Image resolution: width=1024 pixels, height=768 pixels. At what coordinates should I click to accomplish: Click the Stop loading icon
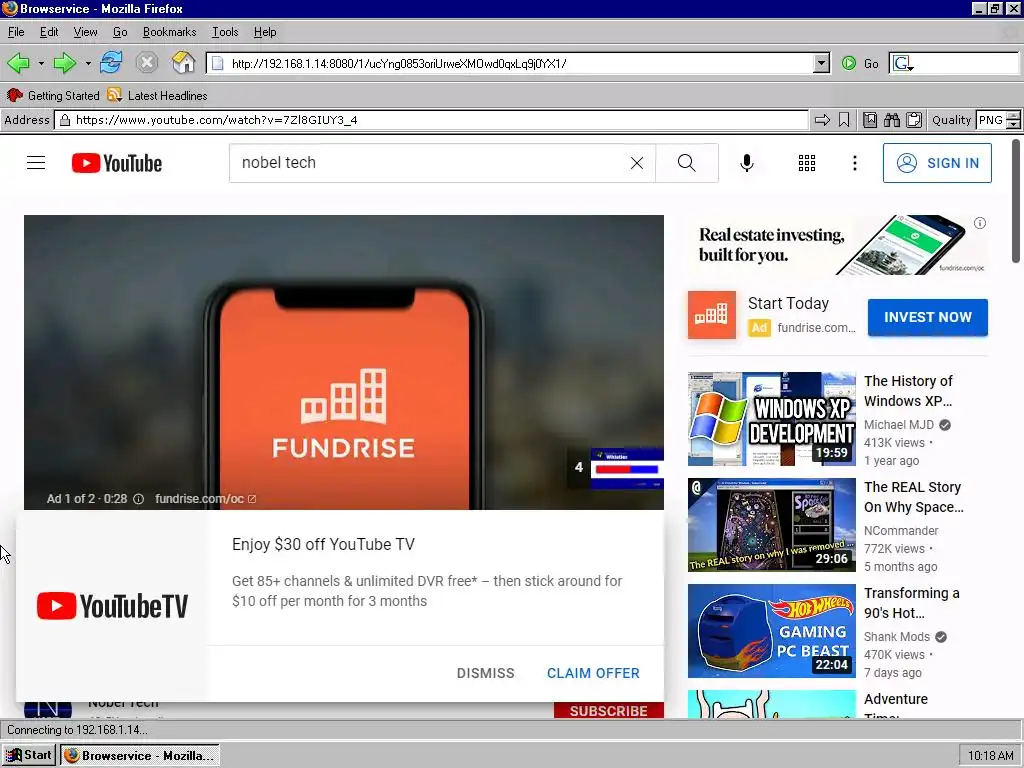(x=147, y=63)
